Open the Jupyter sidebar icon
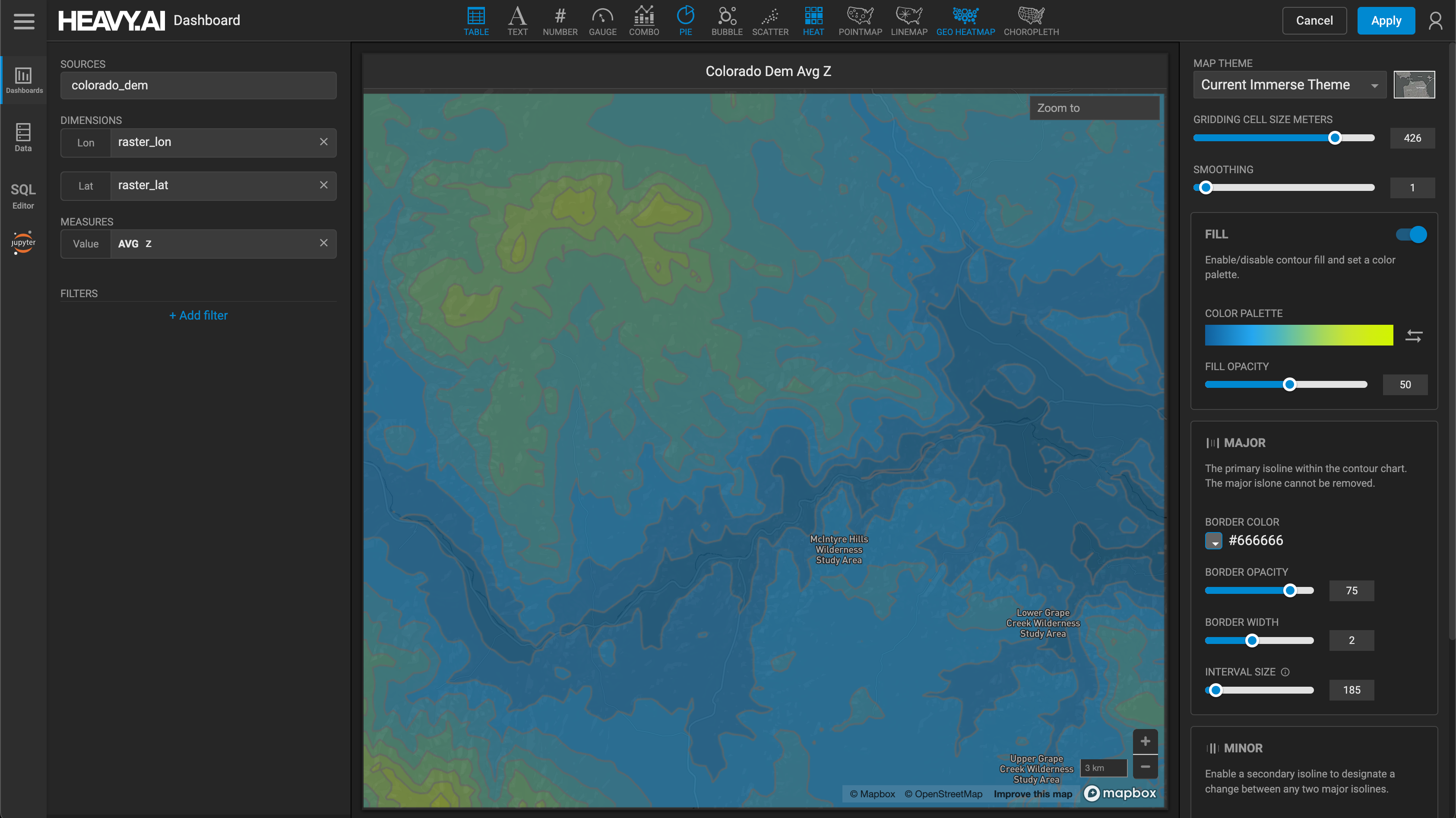This screenshot has width=1456, height=818. point(23,243)
